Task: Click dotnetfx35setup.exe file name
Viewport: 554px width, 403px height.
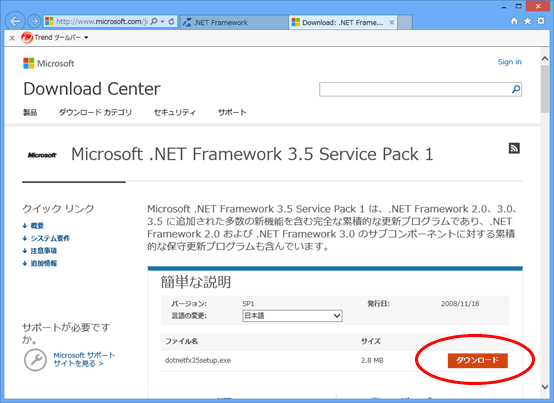Action: click(x=198, y=360)
